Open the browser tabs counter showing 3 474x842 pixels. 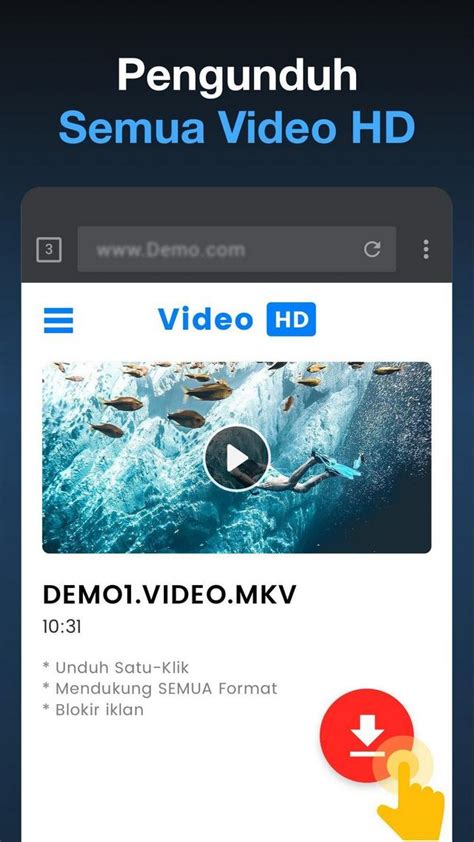(49, 250)
